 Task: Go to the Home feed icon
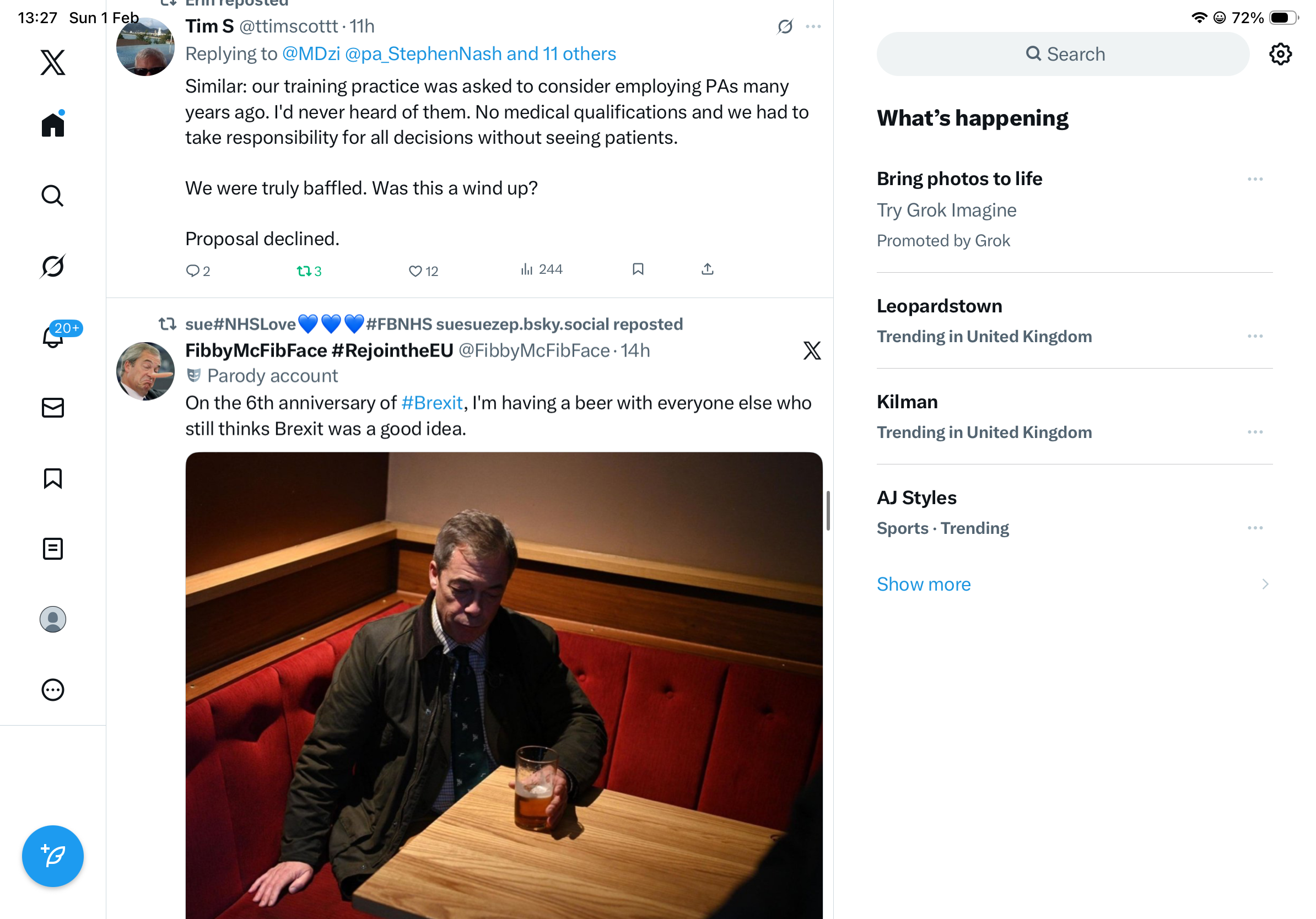click(53, 125)
